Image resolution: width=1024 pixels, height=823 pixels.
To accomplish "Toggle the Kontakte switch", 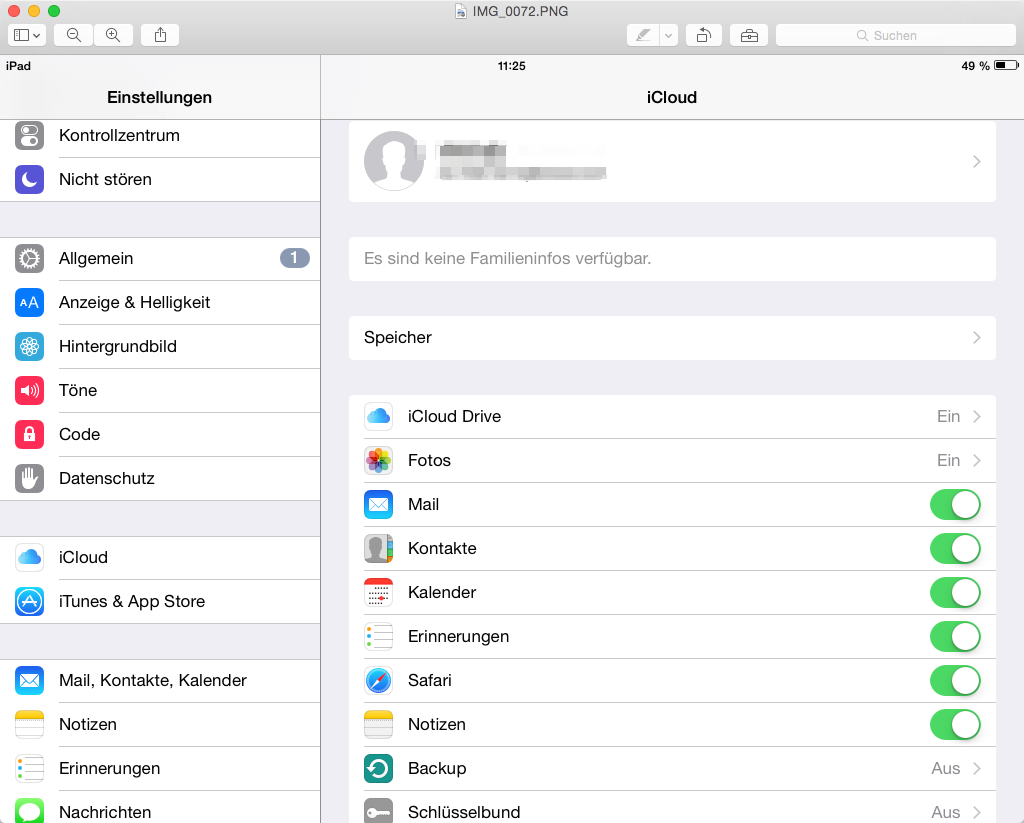I will coord(955,549).
